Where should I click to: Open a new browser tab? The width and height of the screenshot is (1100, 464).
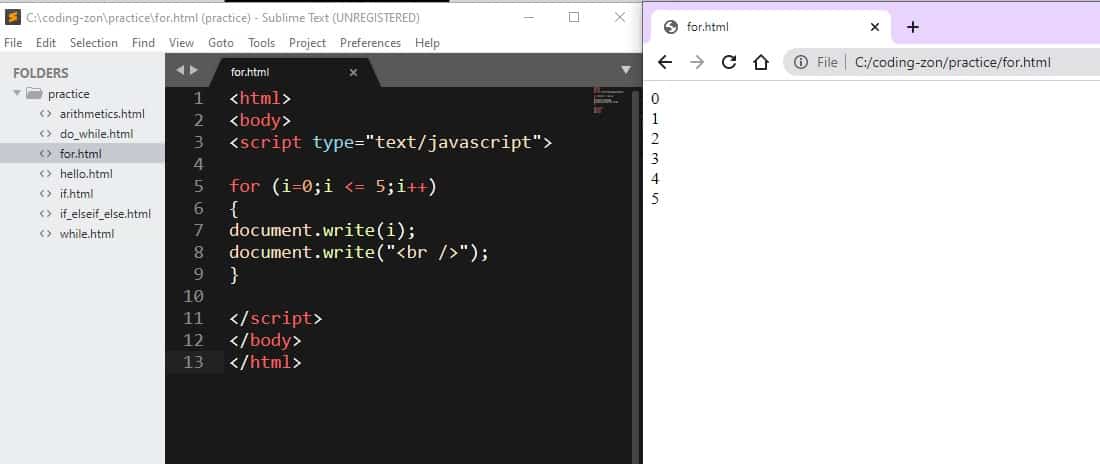912,27
